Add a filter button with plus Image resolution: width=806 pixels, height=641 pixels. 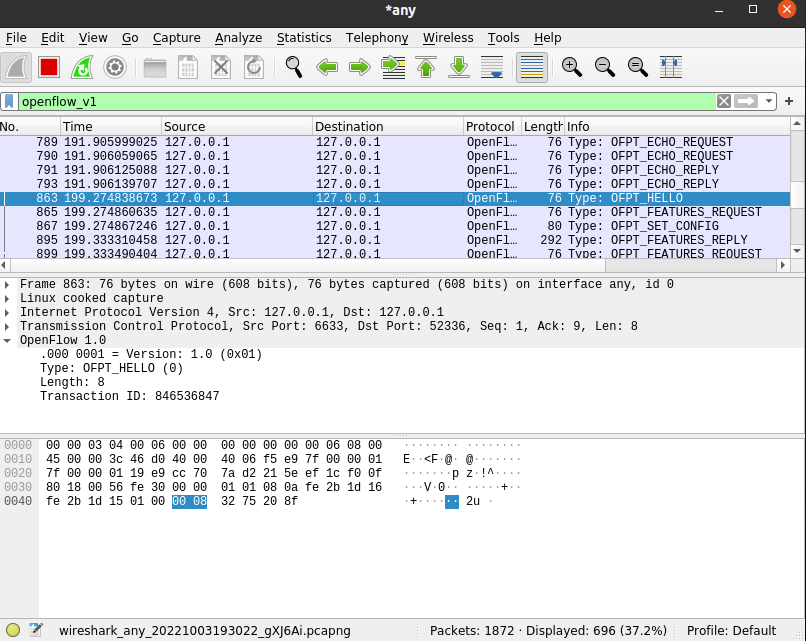[x=789, y=101]
